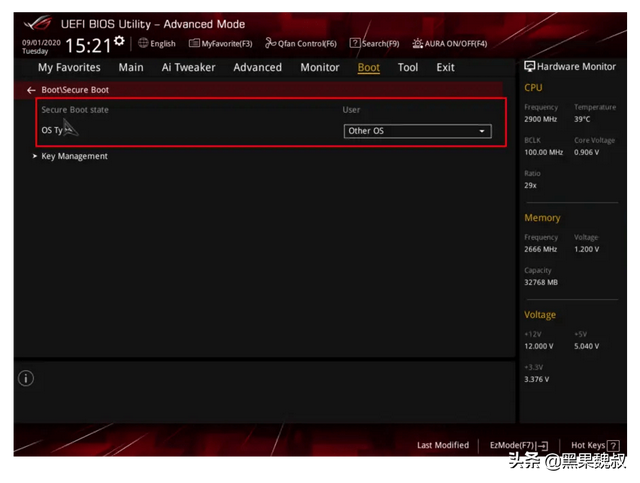Click the Hardware Monitor title
640x483 pixels.
point(576,67)
